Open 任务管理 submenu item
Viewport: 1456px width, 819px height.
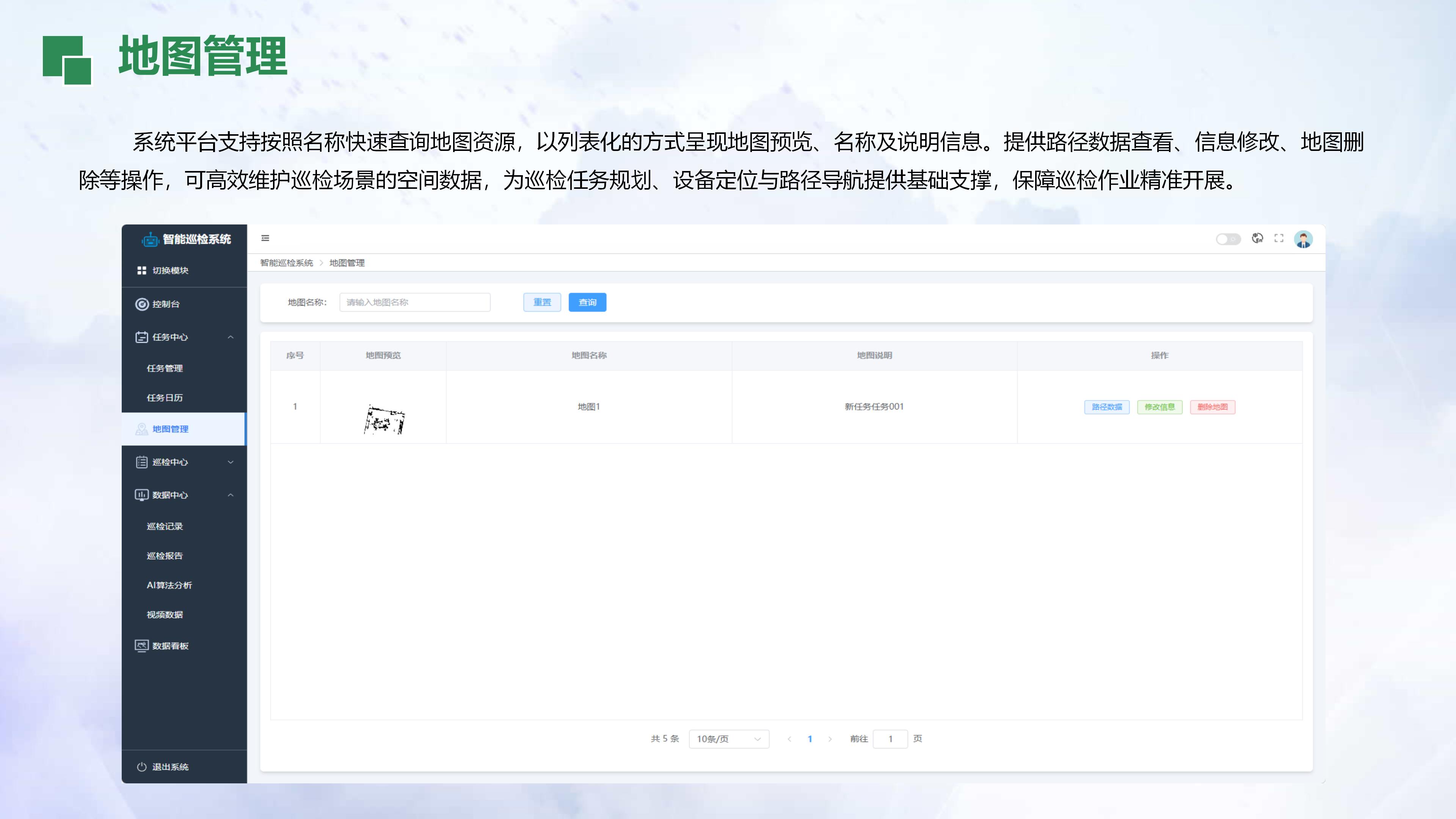coord(184,369)
